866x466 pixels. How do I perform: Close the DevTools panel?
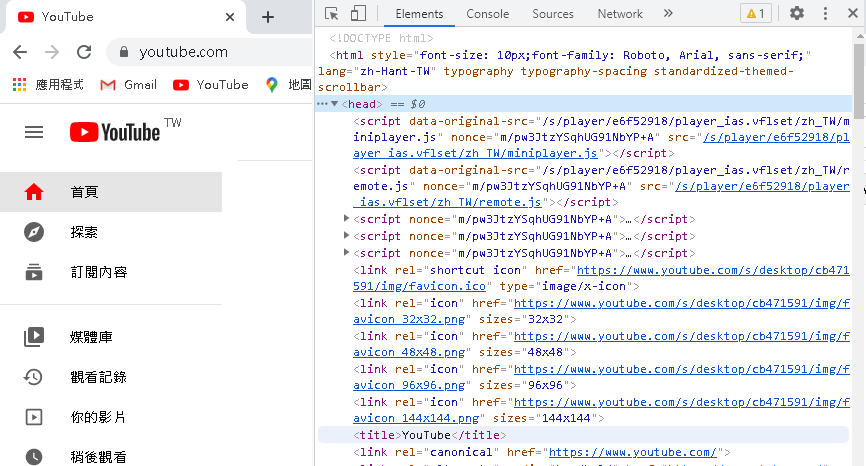tap(853, 13)
